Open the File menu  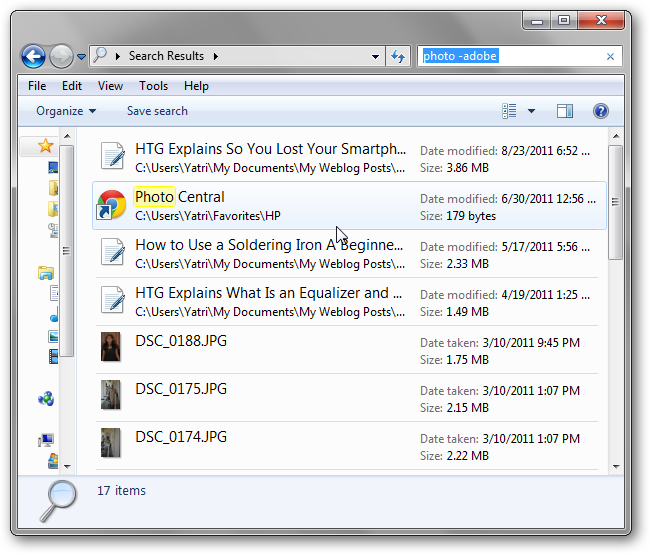(37, 86)
